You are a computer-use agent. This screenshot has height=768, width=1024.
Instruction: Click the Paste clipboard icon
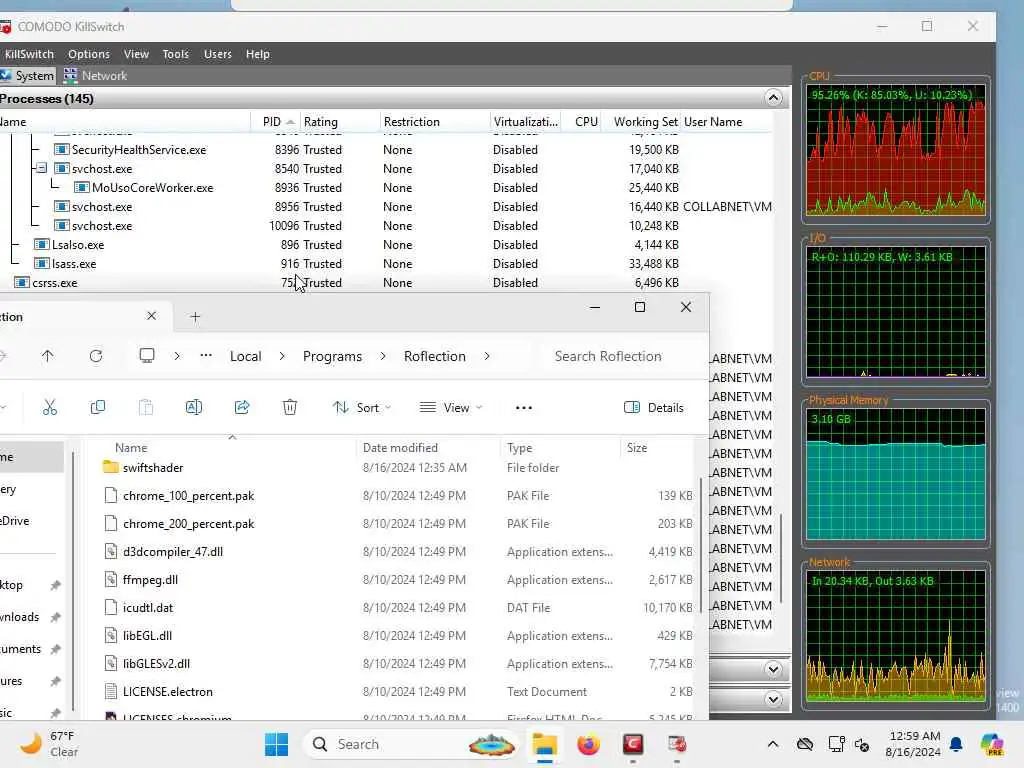[146, 408]
